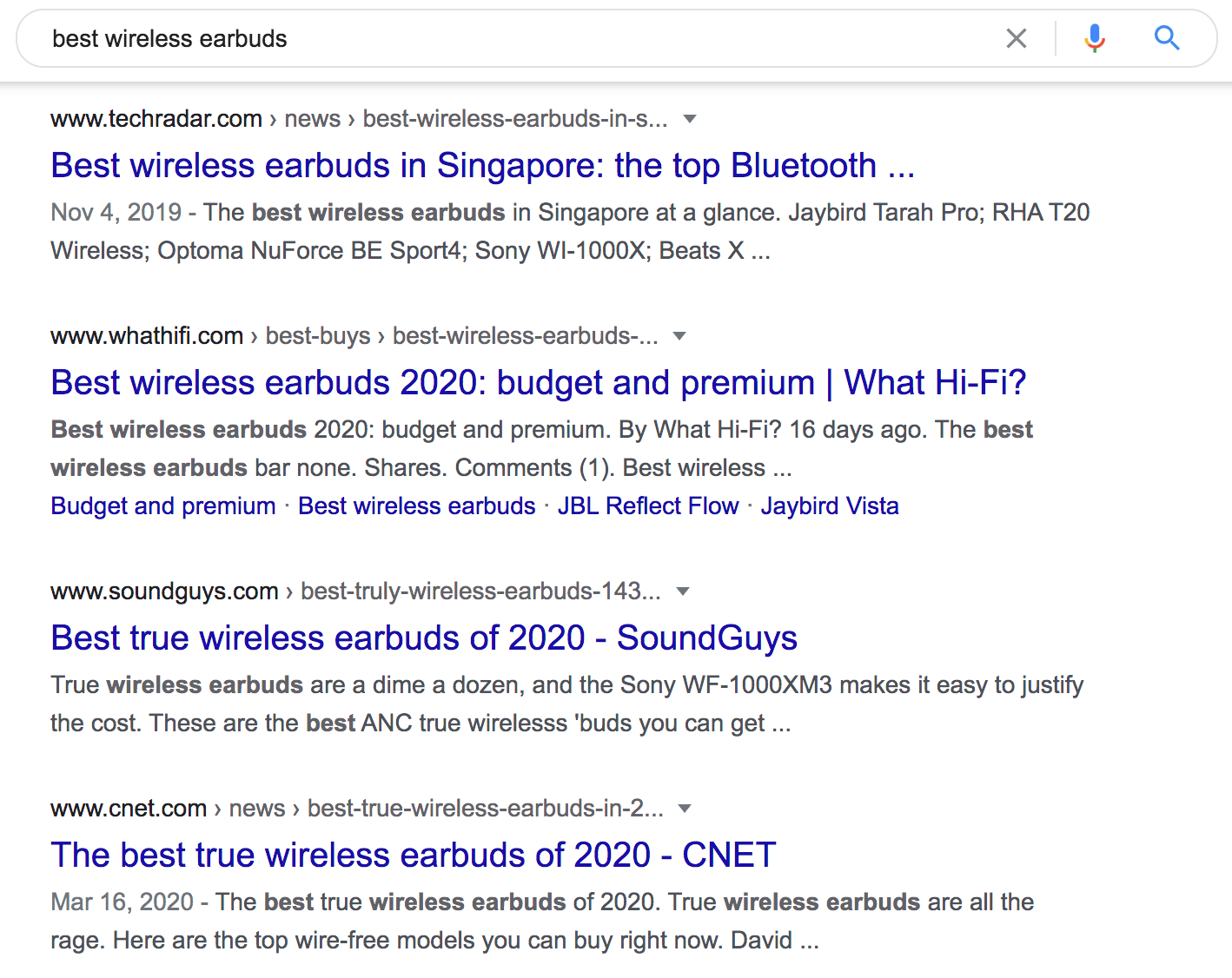Follow the "JBL Reflect Flow" sitelink
The image size is (1232, 978).
pos(647,506)
